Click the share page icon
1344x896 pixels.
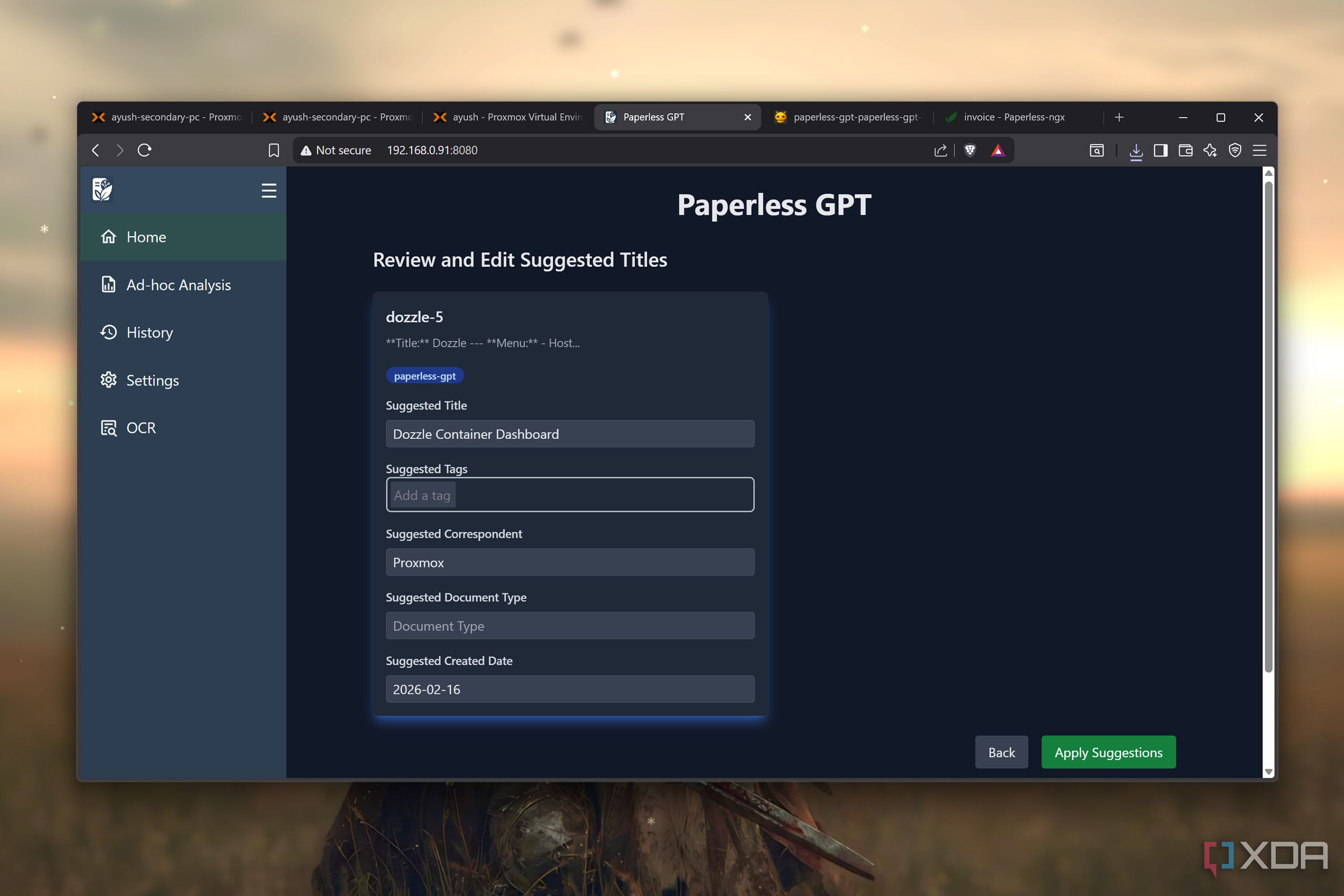click(940, 150)
